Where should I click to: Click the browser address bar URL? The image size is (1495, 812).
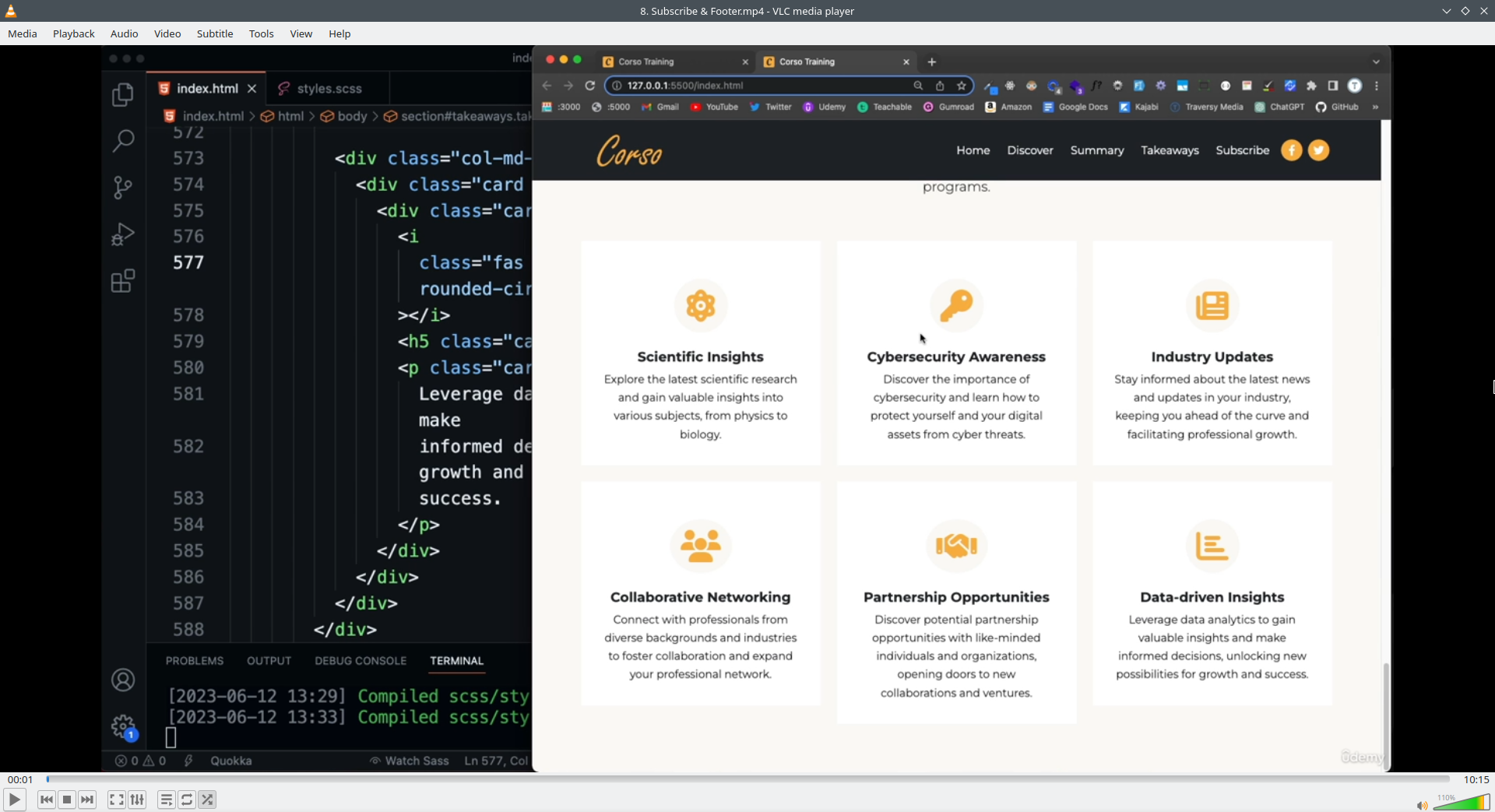pos(685,86)
